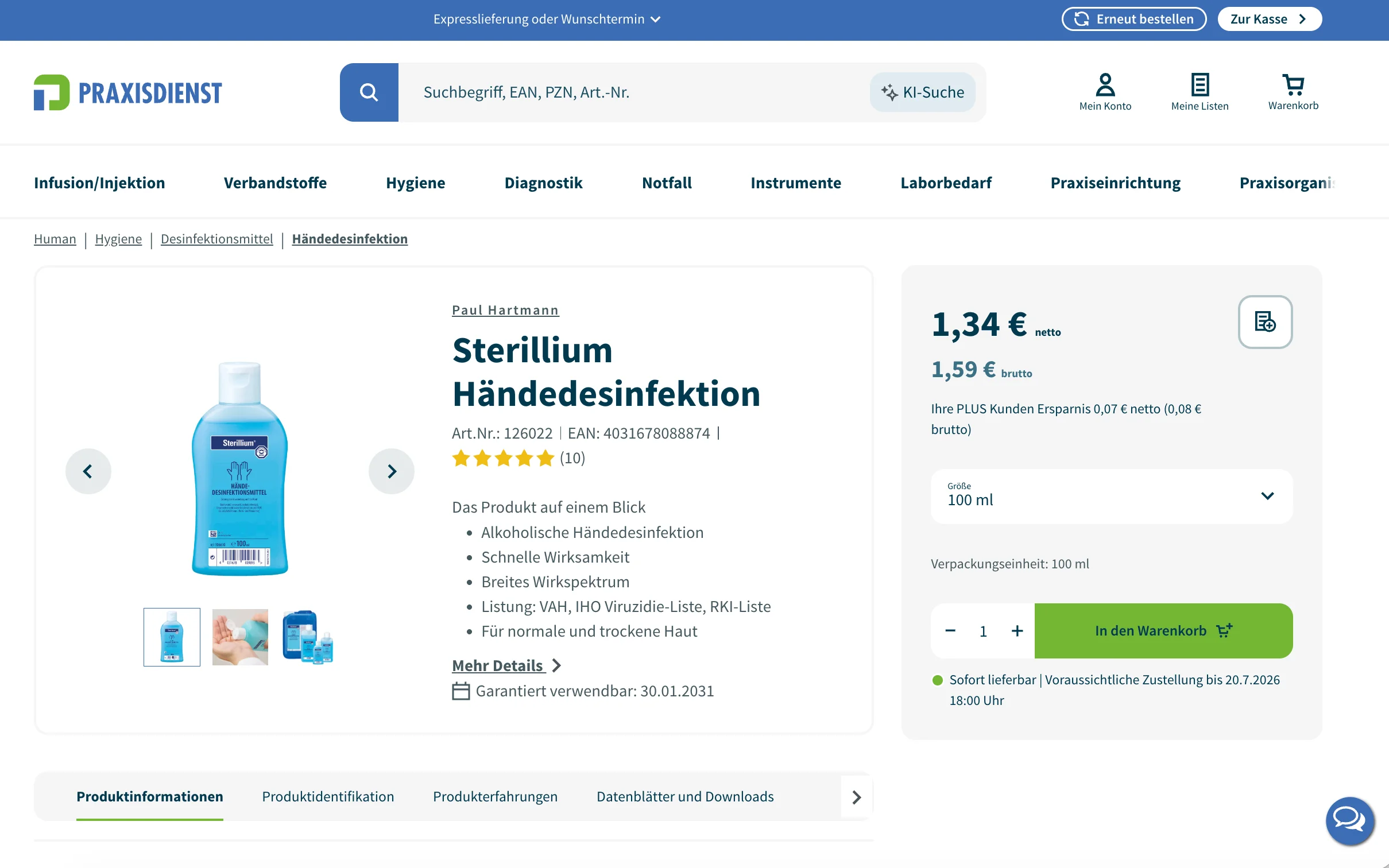The height and width of the screenshot is (868, 1389).
Task: Open the Praxiseinrichtung menu
Action: click(x=1115, y=183)
